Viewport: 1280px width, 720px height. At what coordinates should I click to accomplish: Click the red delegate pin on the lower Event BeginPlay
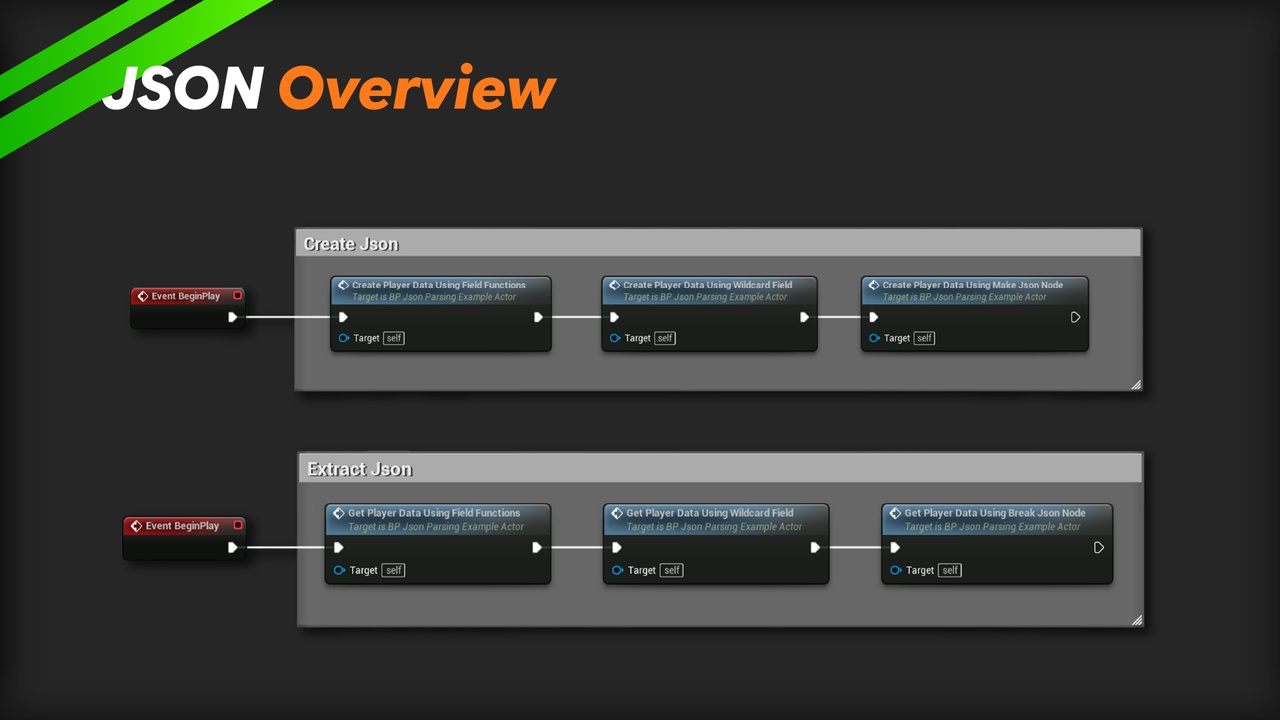pyautogui.click(x=237, y=525)
